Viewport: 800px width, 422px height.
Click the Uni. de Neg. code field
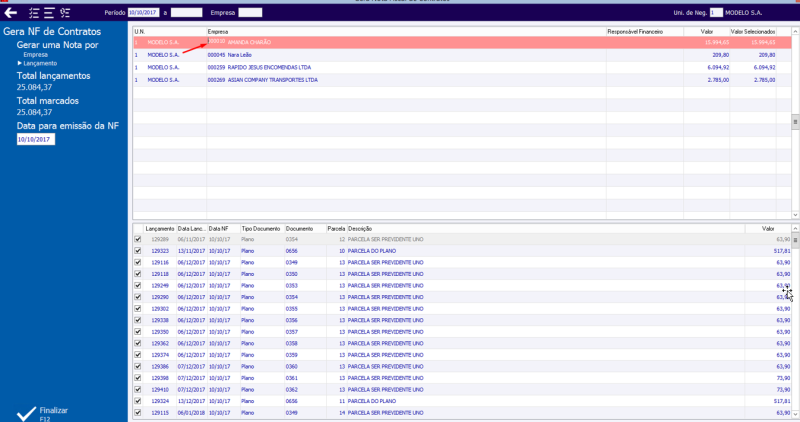716,13
